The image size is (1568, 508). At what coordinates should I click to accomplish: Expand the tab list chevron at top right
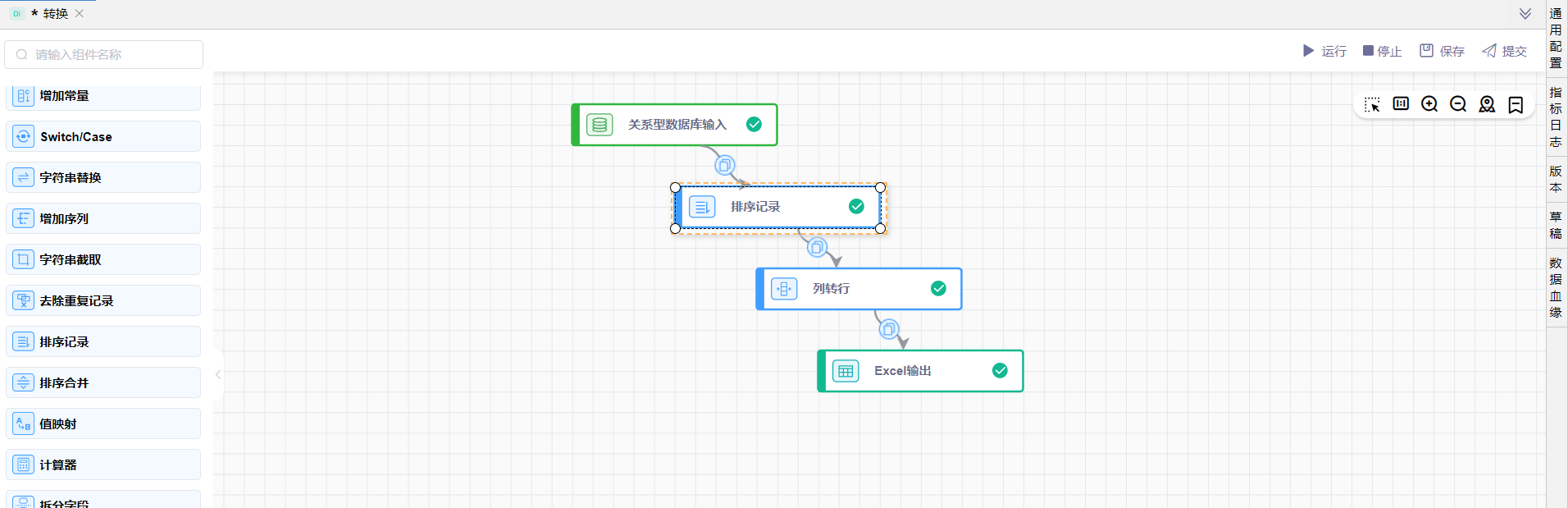1525,14
